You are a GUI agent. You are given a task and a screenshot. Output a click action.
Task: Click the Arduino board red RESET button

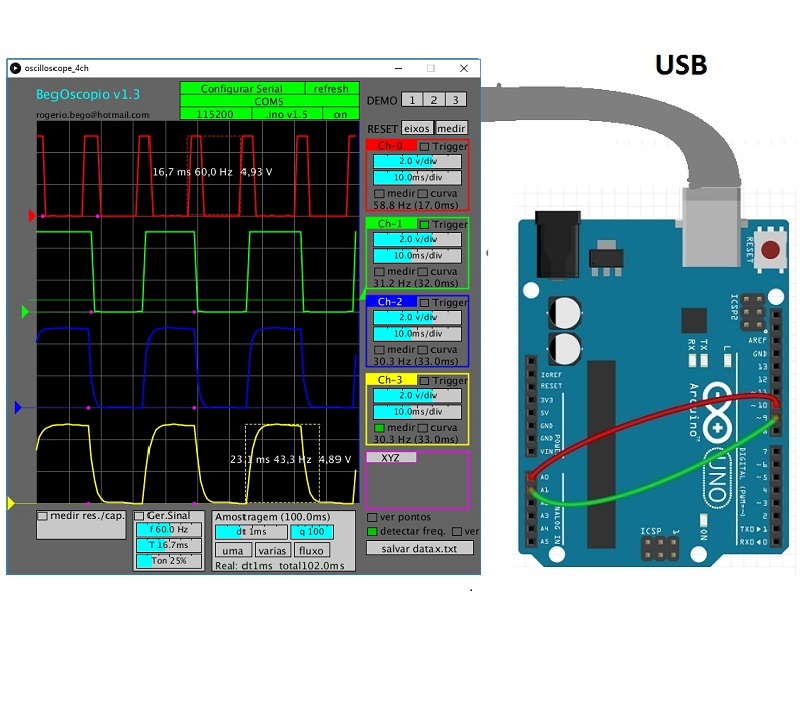[x=770, y=250]
